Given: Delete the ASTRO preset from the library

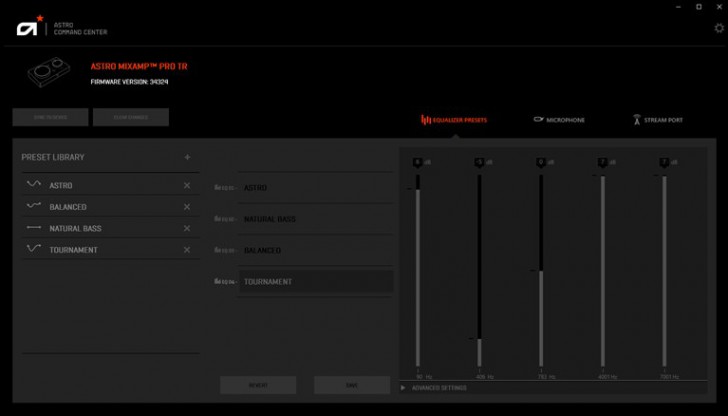Looking at the screenshot, I should pyautogui.click(x=187, y=185).
